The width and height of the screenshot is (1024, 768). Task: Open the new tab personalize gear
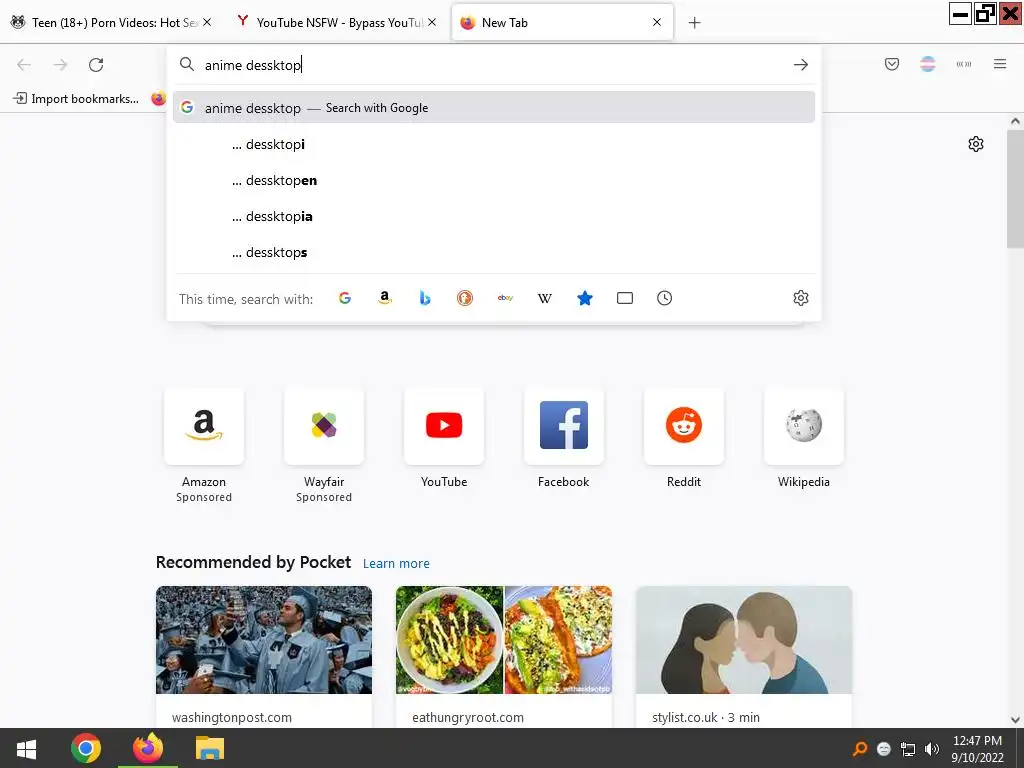click(976, 144)
